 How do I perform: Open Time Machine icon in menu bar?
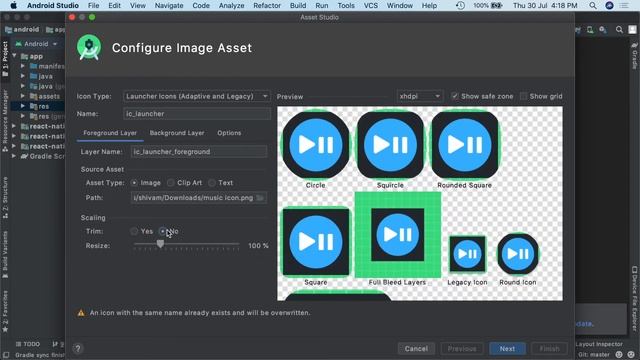pyautogui.click(x=460, y=6)
